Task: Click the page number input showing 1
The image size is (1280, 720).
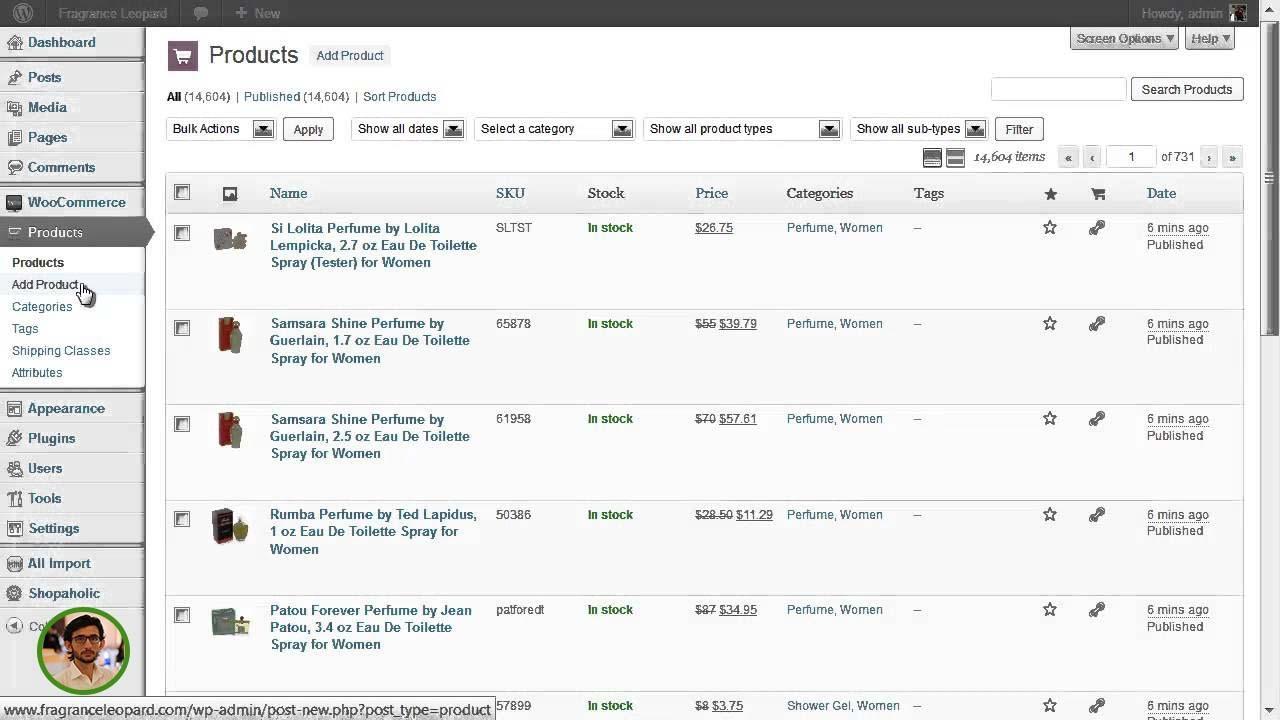Action: 1131,157
